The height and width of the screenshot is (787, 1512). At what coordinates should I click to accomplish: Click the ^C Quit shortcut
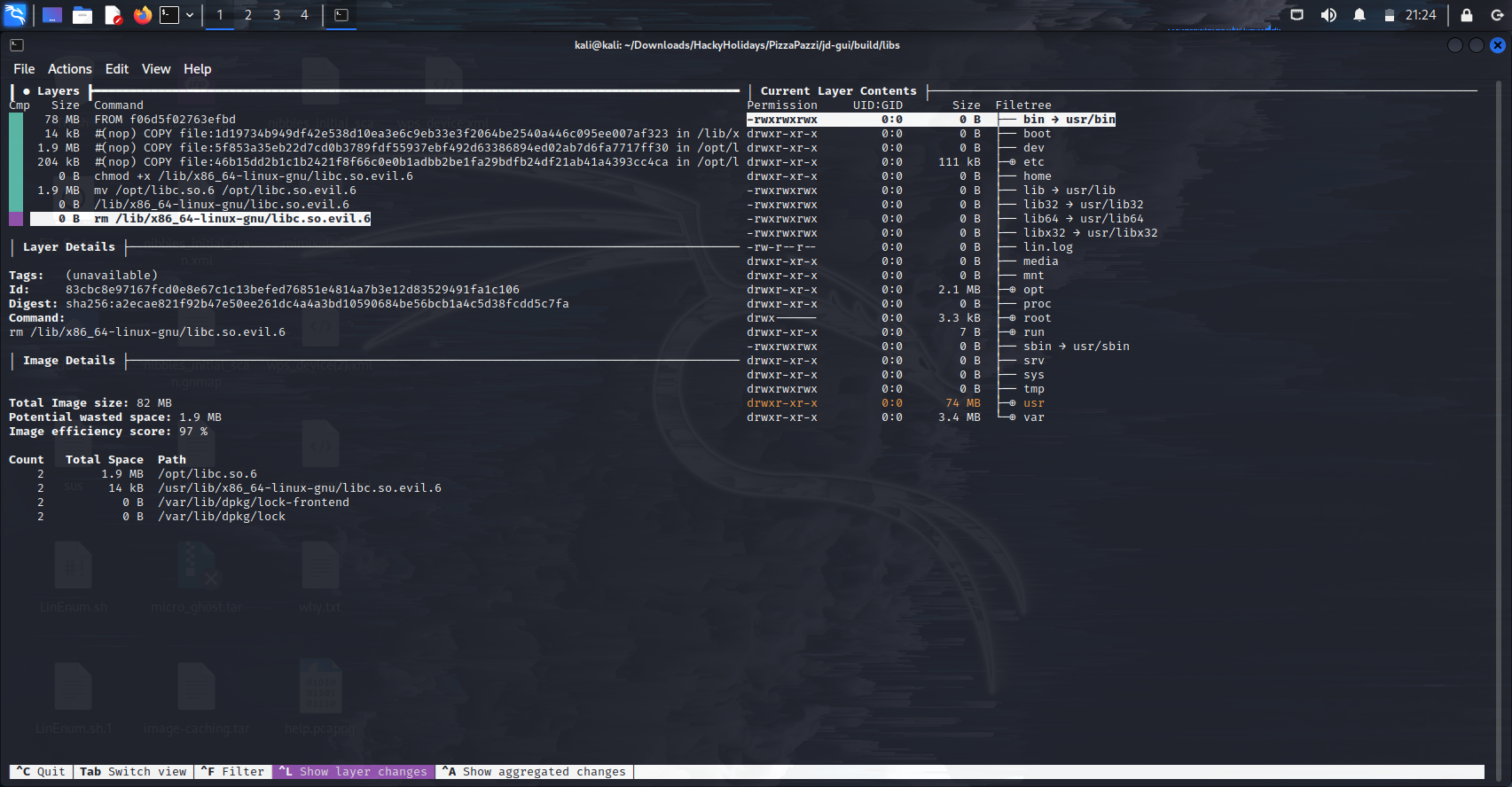41,772
